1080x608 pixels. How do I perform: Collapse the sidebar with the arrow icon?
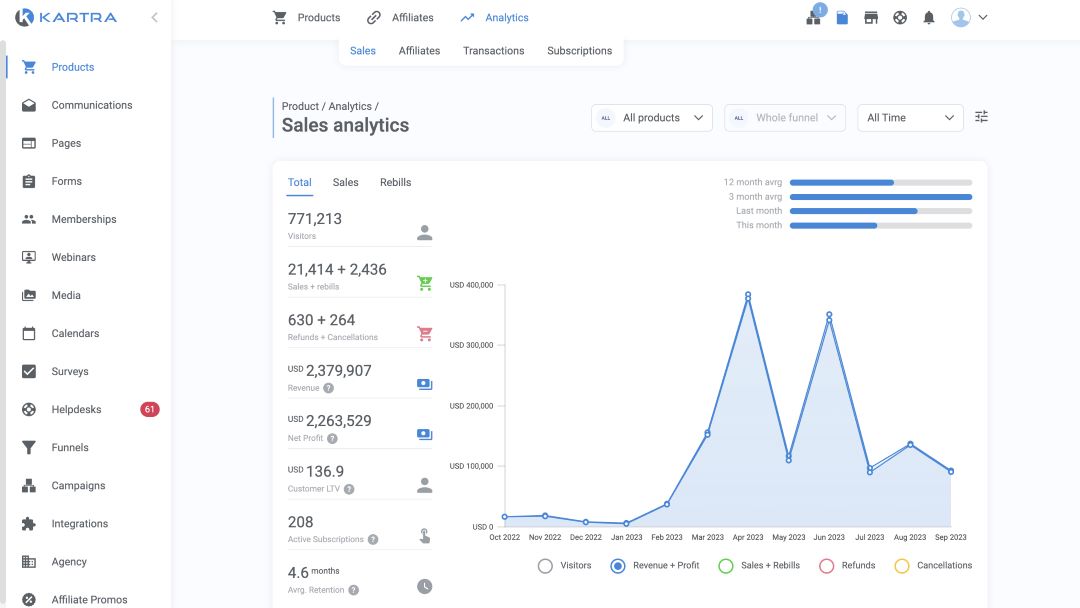coord(154,18)
